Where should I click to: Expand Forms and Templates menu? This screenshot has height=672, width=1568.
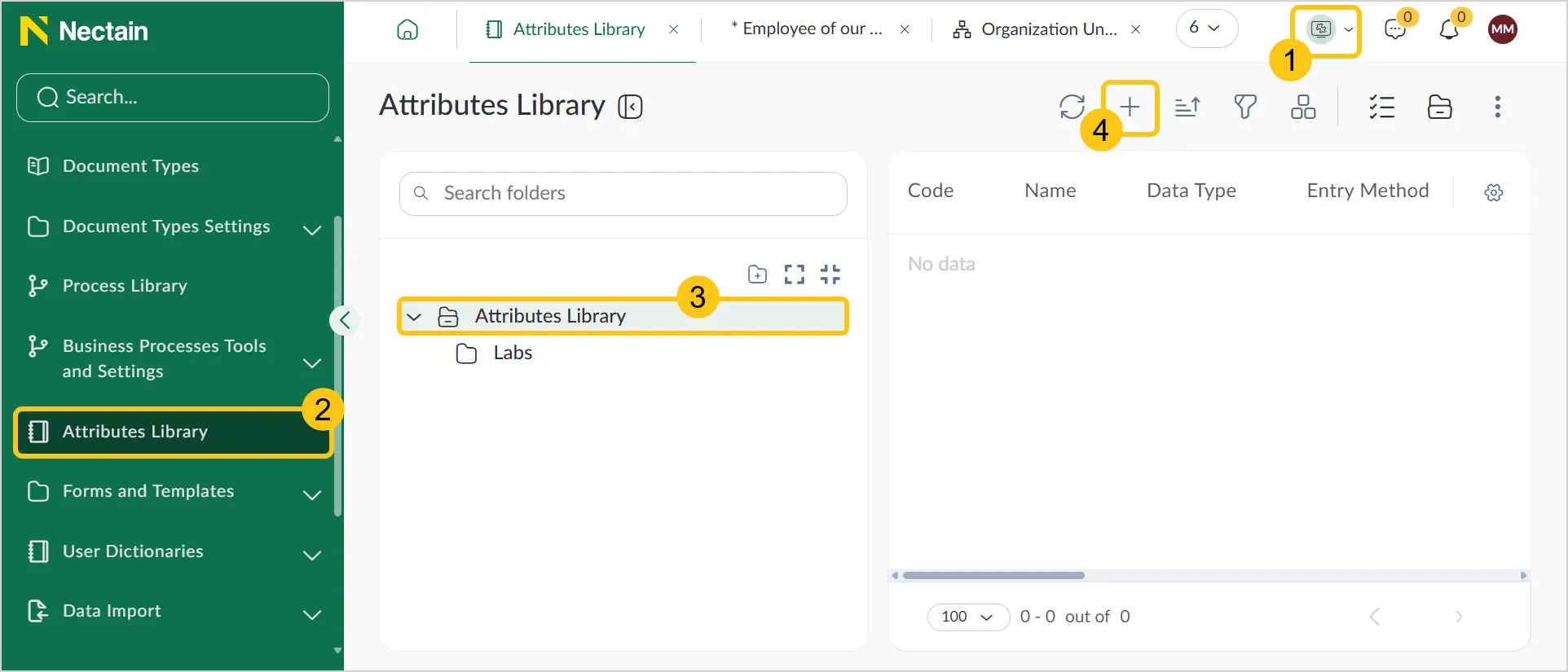click(312, 494)
